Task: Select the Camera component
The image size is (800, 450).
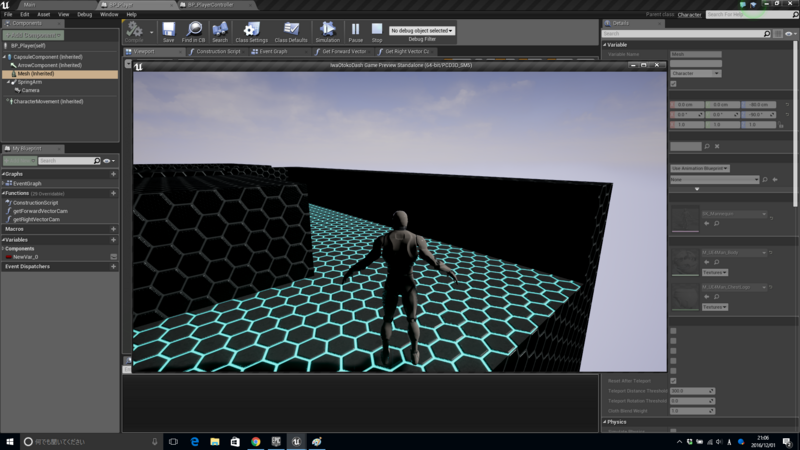Action: [x=30, y=90]
